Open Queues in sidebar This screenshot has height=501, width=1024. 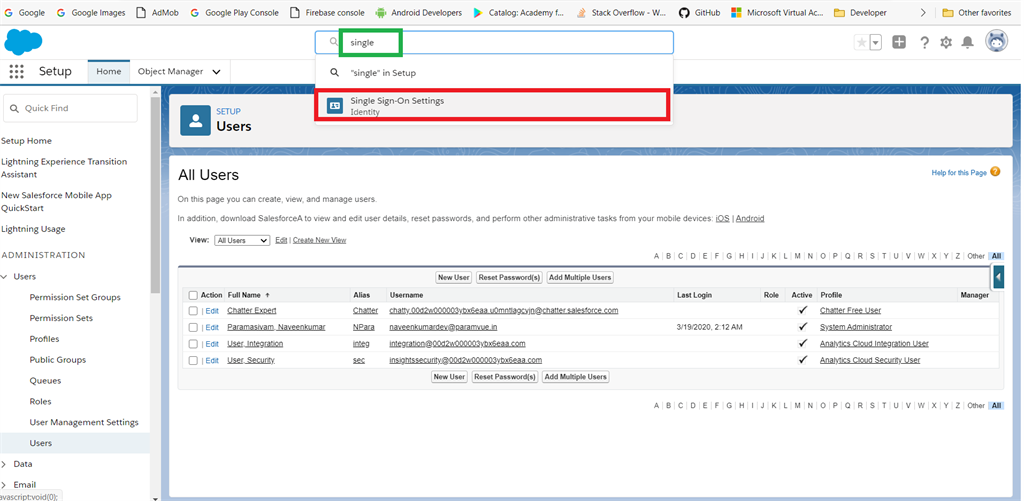click(45, 381)
